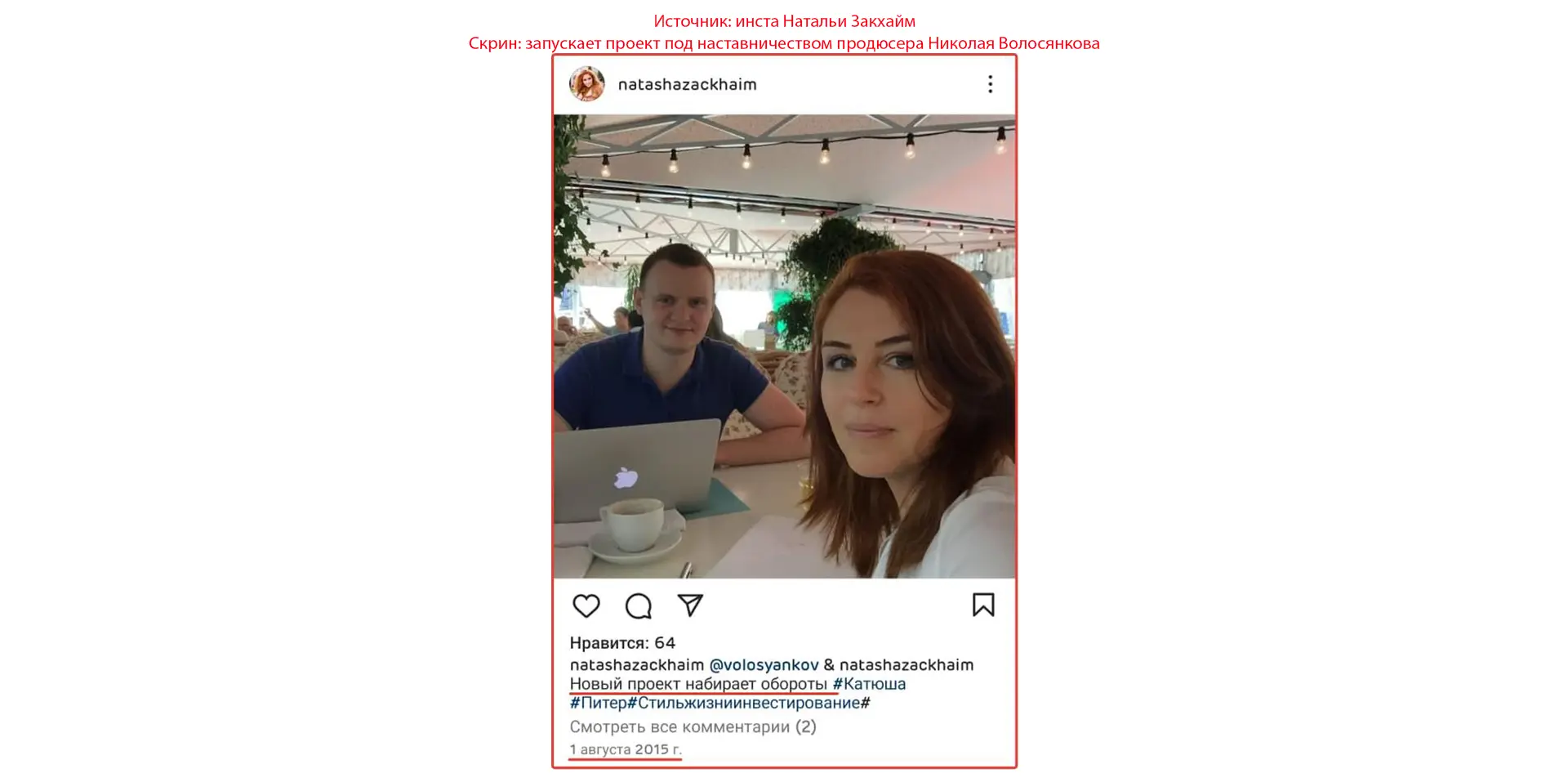This screenshot has width=1568, height=782.
Task: Open natashazackhaim profile avatar
Action: coord(586,84)
